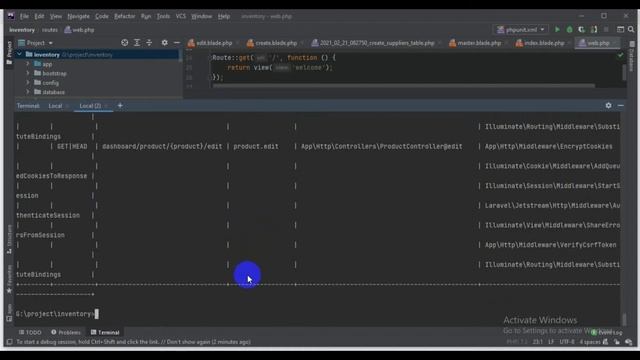
Task: Click 4 spaces indent setting in status bar
Action: point(590,342)
